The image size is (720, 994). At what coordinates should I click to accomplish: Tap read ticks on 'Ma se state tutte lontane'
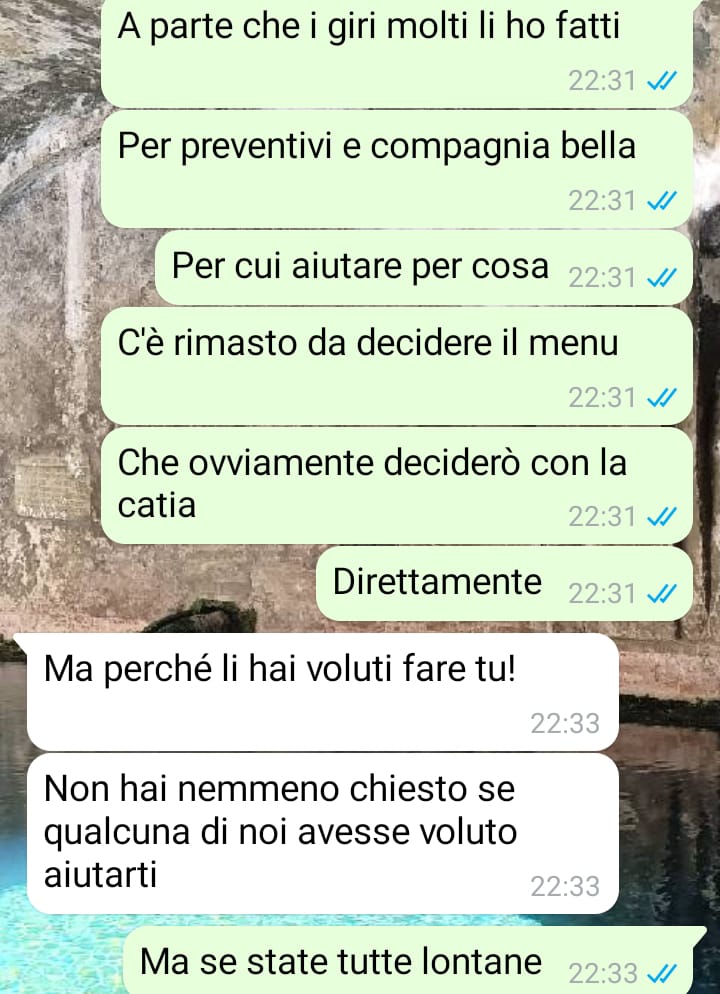(662, 973)
